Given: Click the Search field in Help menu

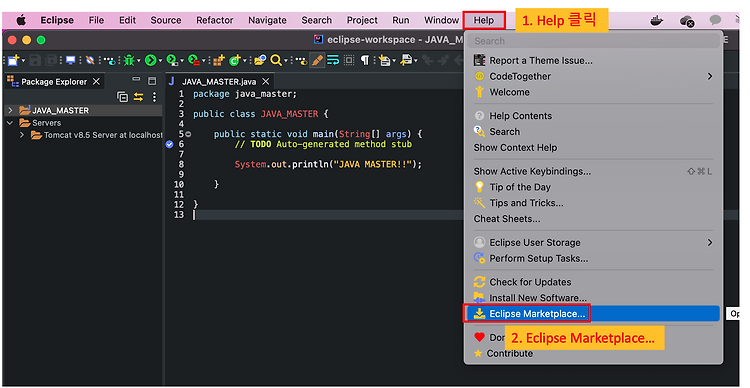Looking at the screenshot, I should click(594, 41).
